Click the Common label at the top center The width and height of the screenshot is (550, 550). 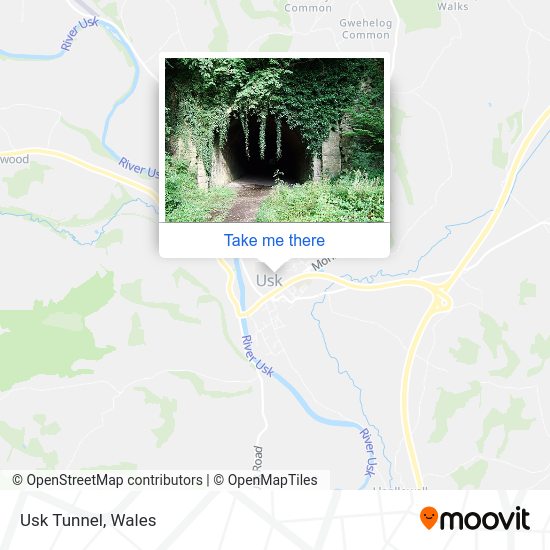click(x=308, y=8)
